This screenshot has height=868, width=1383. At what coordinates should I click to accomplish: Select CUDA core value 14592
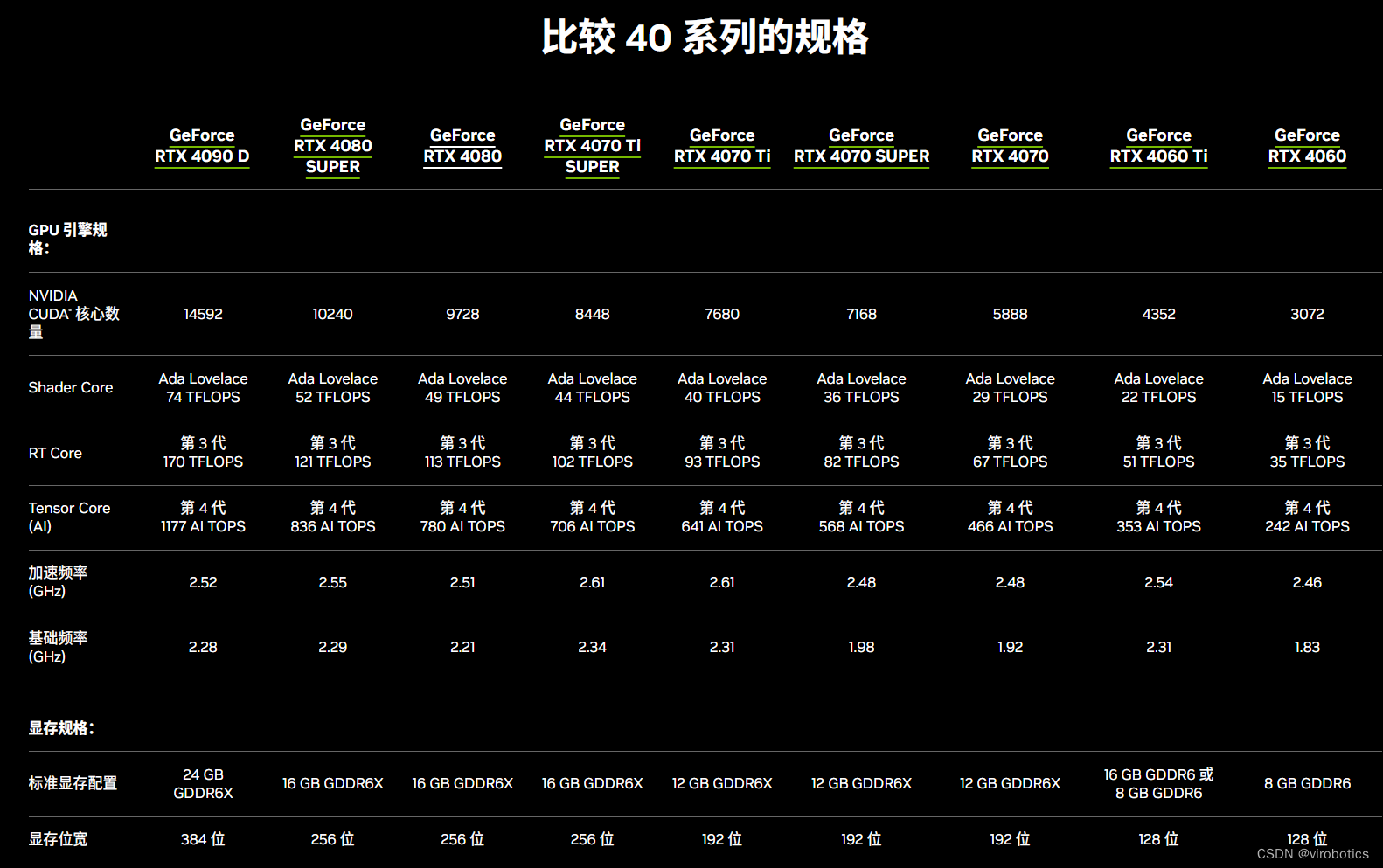pos(203,314)
